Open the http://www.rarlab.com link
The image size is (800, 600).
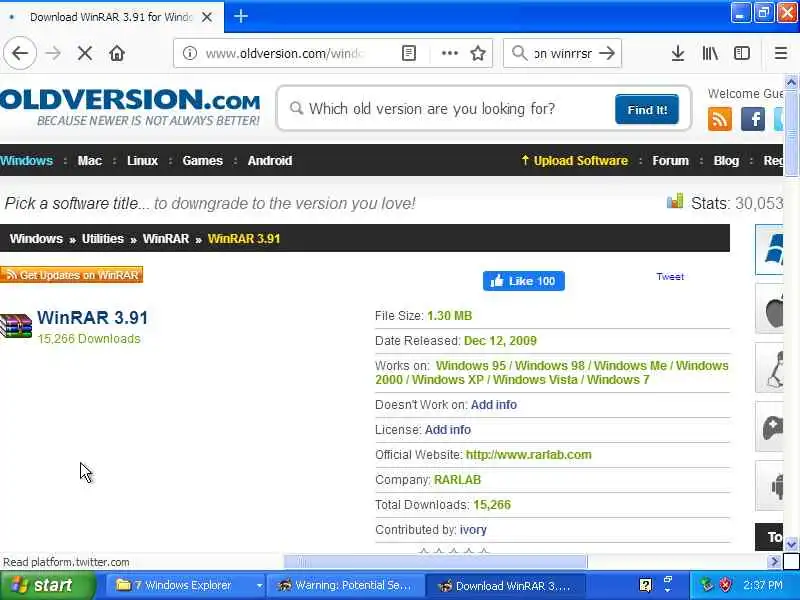(x=529, y=455)
